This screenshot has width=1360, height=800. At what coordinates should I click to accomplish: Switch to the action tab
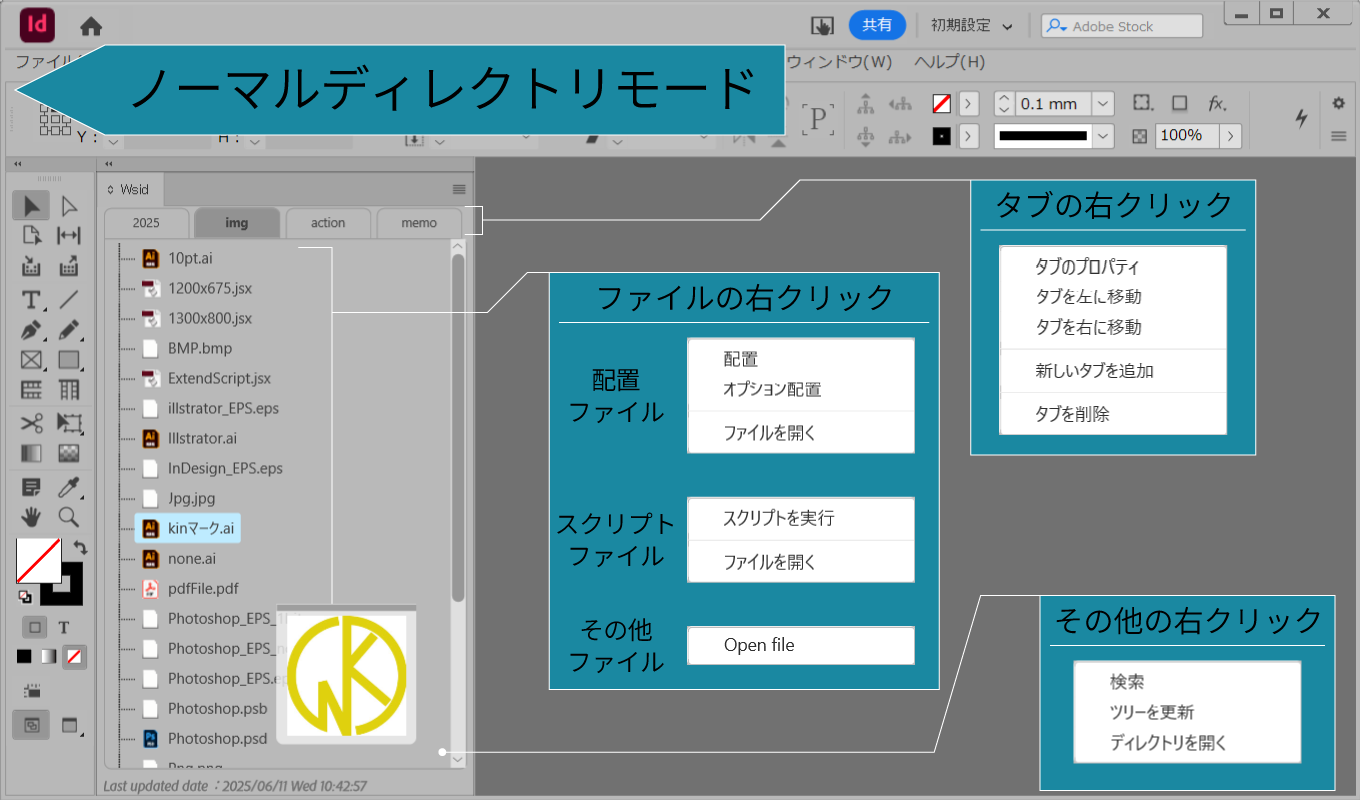coord(328,223)
